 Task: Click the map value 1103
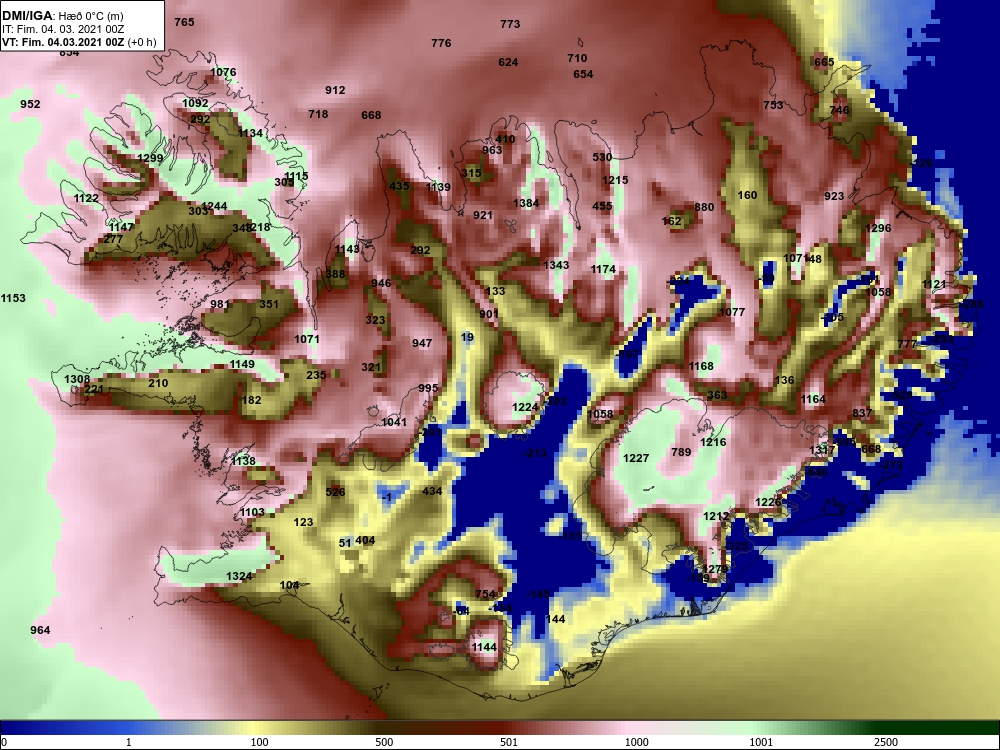pos(252,512)
